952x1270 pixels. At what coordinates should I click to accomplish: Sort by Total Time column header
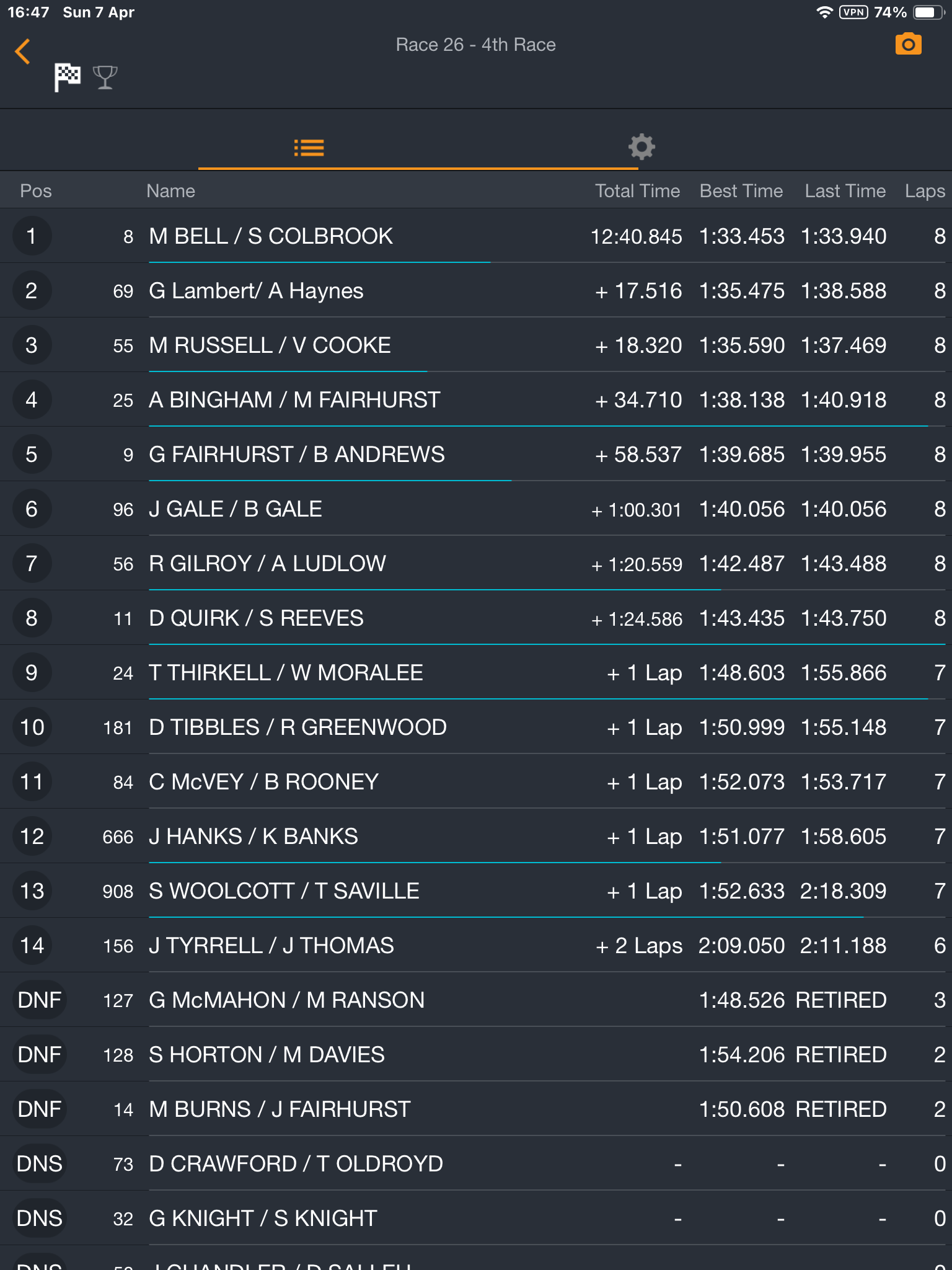637,190
